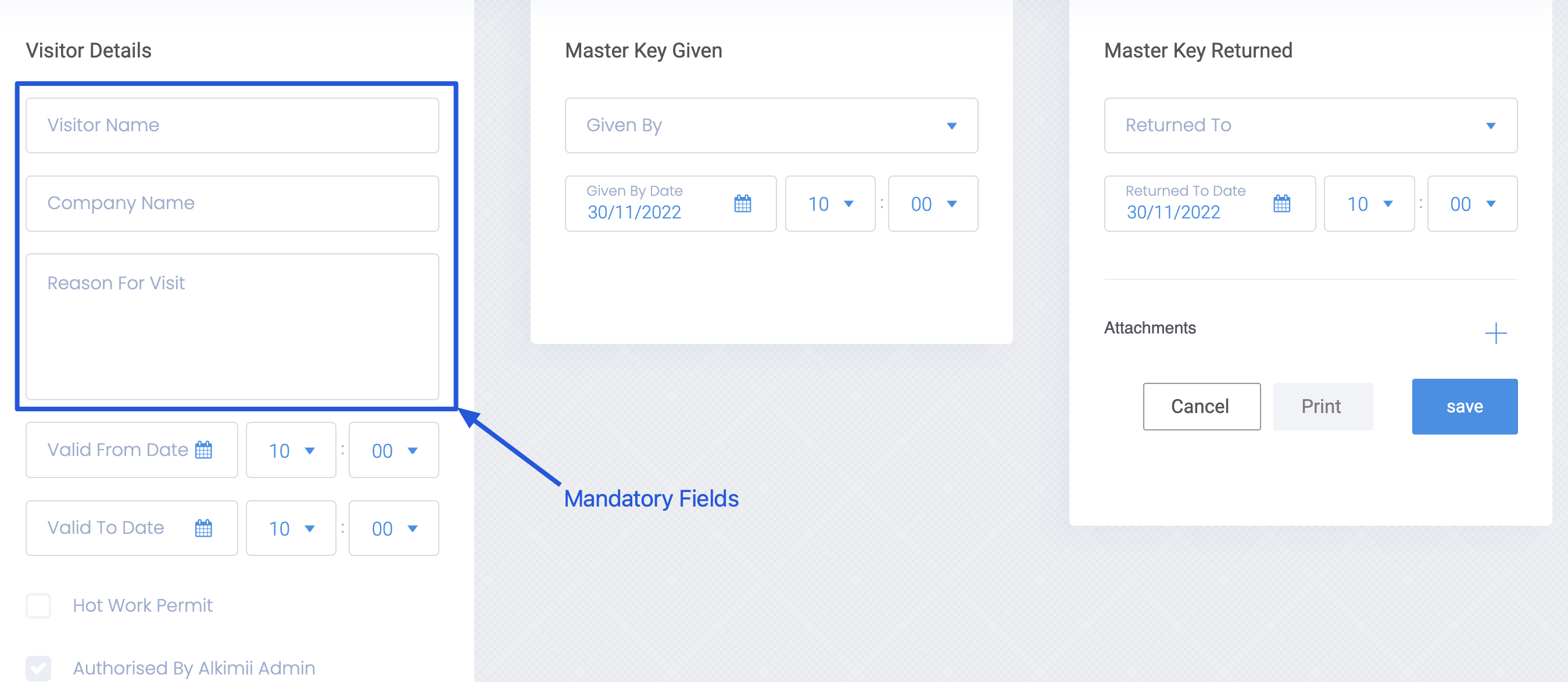Click the Reason For Visit text area
1568x682 pixels.
coord(232,326)
